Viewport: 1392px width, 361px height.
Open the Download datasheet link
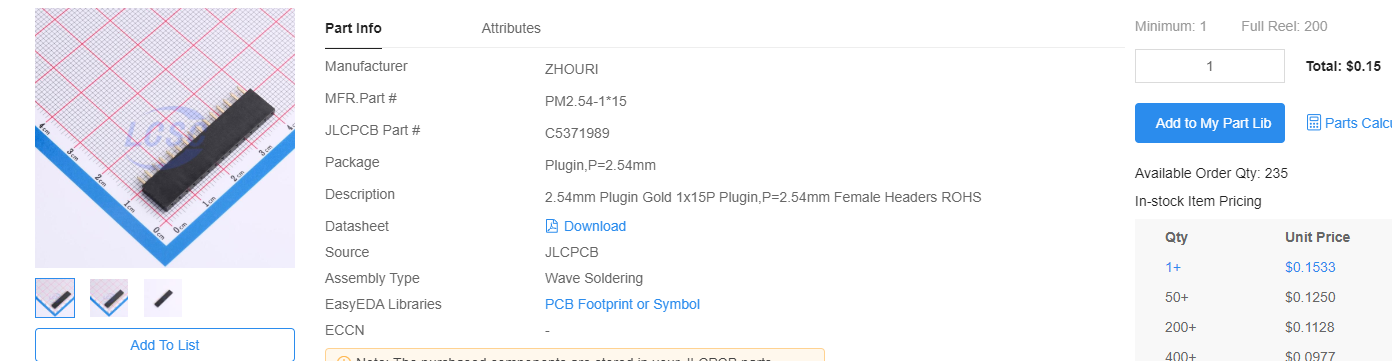pos(595,226)
